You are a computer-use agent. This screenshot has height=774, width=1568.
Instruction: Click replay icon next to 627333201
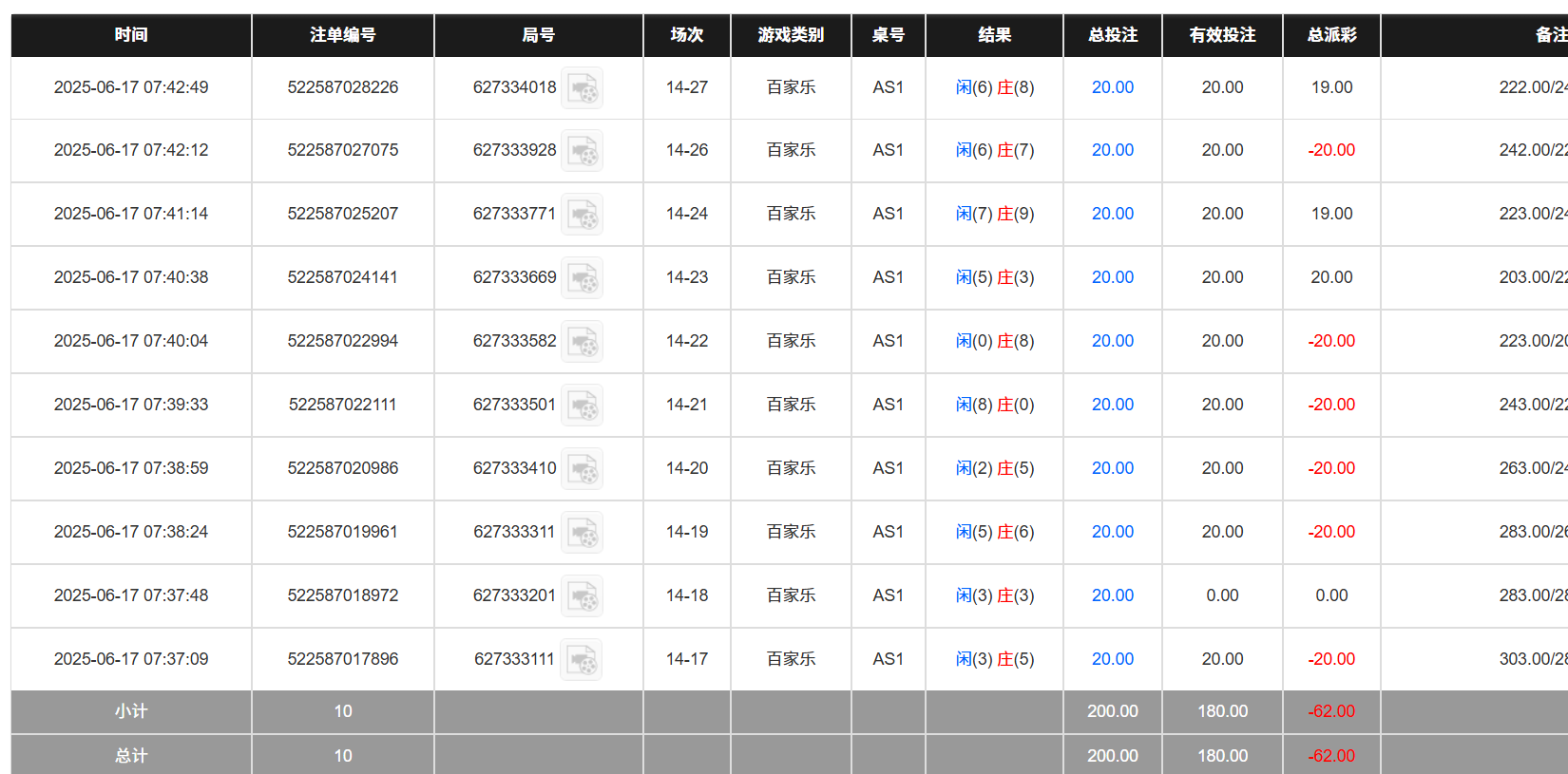pyautogui.click(x=582, y=596)
